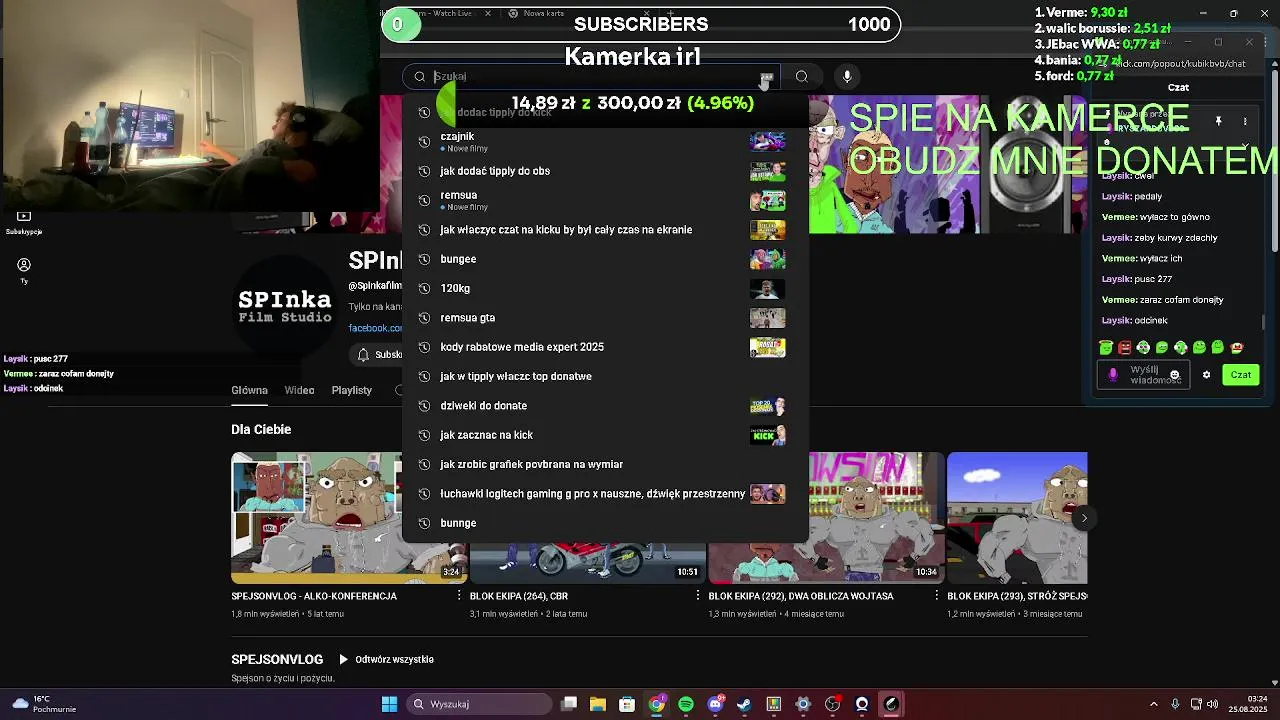Insert the green halo emote in chat
This screenshot has width=1280, height=720.
click(x=1105, y=348)
